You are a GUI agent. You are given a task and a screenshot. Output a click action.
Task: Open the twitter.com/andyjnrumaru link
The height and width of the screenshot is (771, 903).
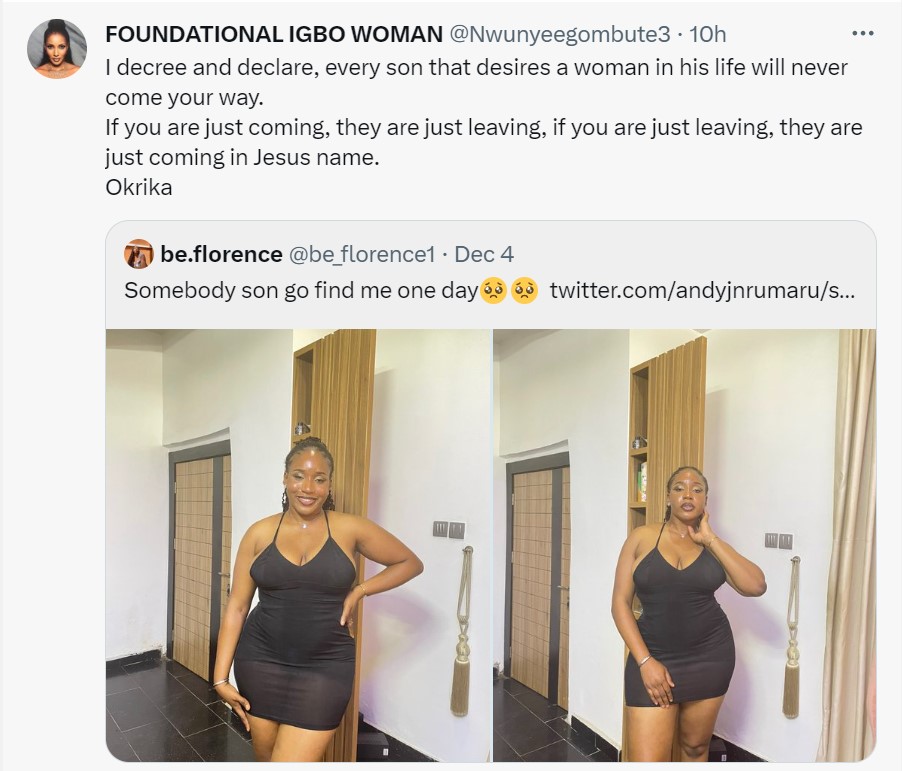tap(698, 291)
